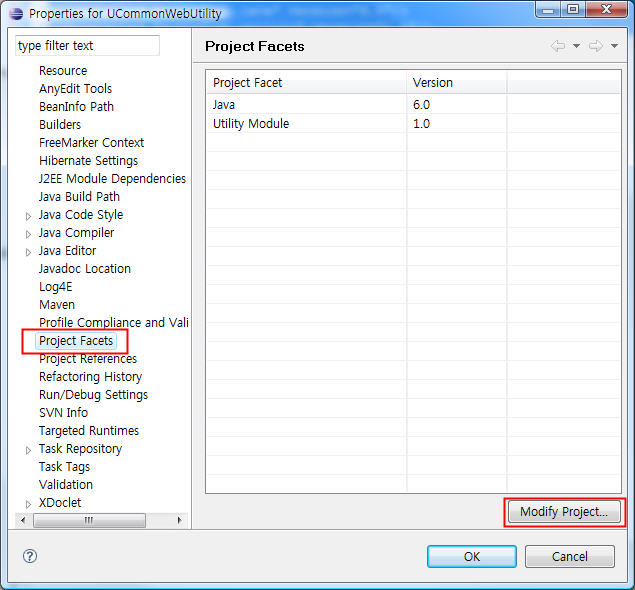635x590 pixels.
Task: Dismiss dialog with Cancel button
Action: [x=570, y=556]
